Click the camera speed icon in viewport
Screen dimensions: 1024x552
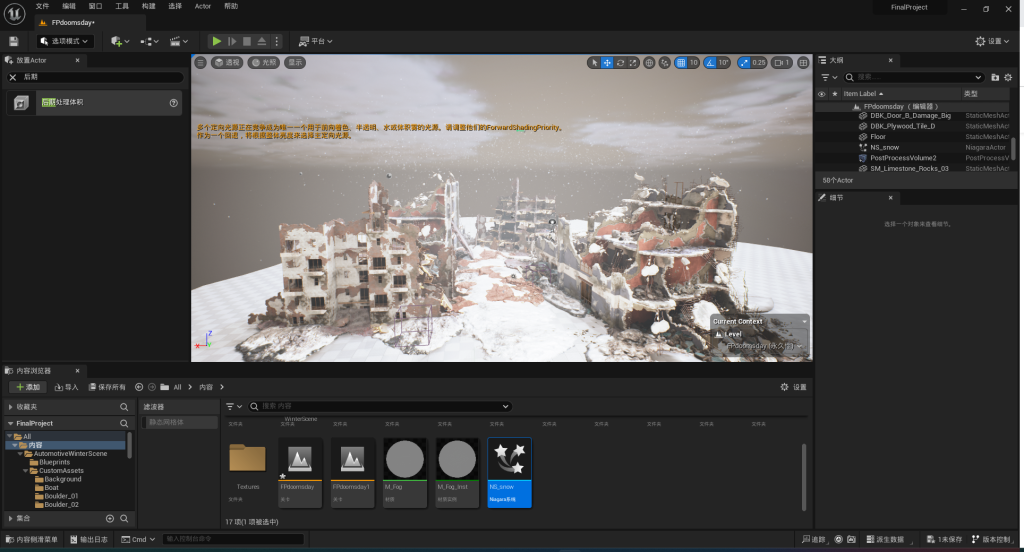(x=779, y=62)
